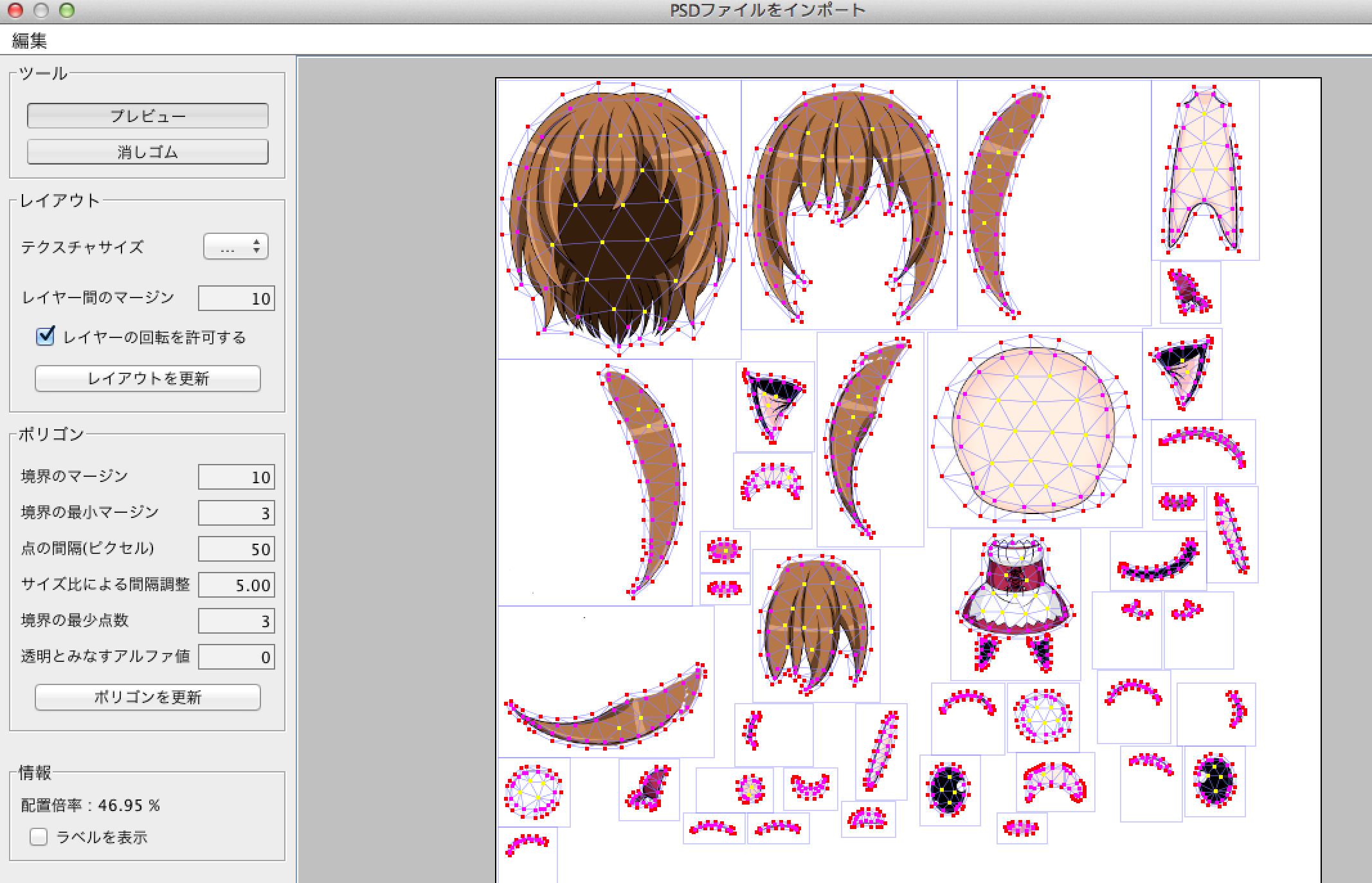Select the round face texture
Viewport: 1372px width, 883px height.
tap(1034, 431)
